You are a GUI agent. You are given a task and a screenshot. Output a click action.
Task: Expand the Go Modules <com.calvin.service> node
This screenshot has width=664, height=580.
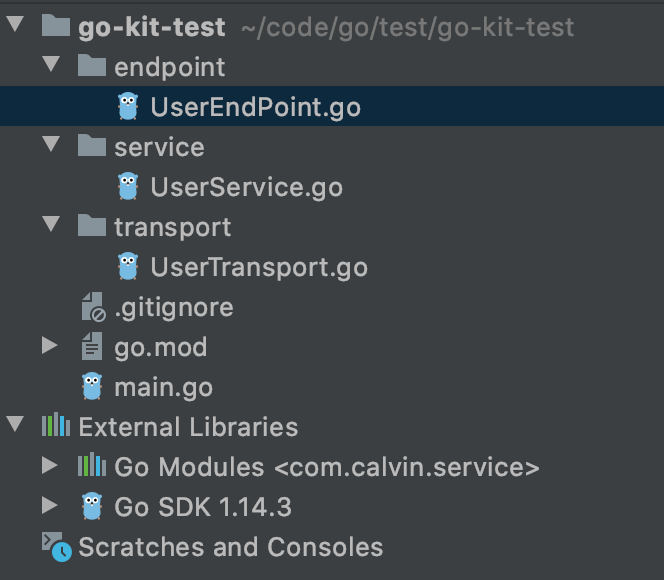click(50, 467)
